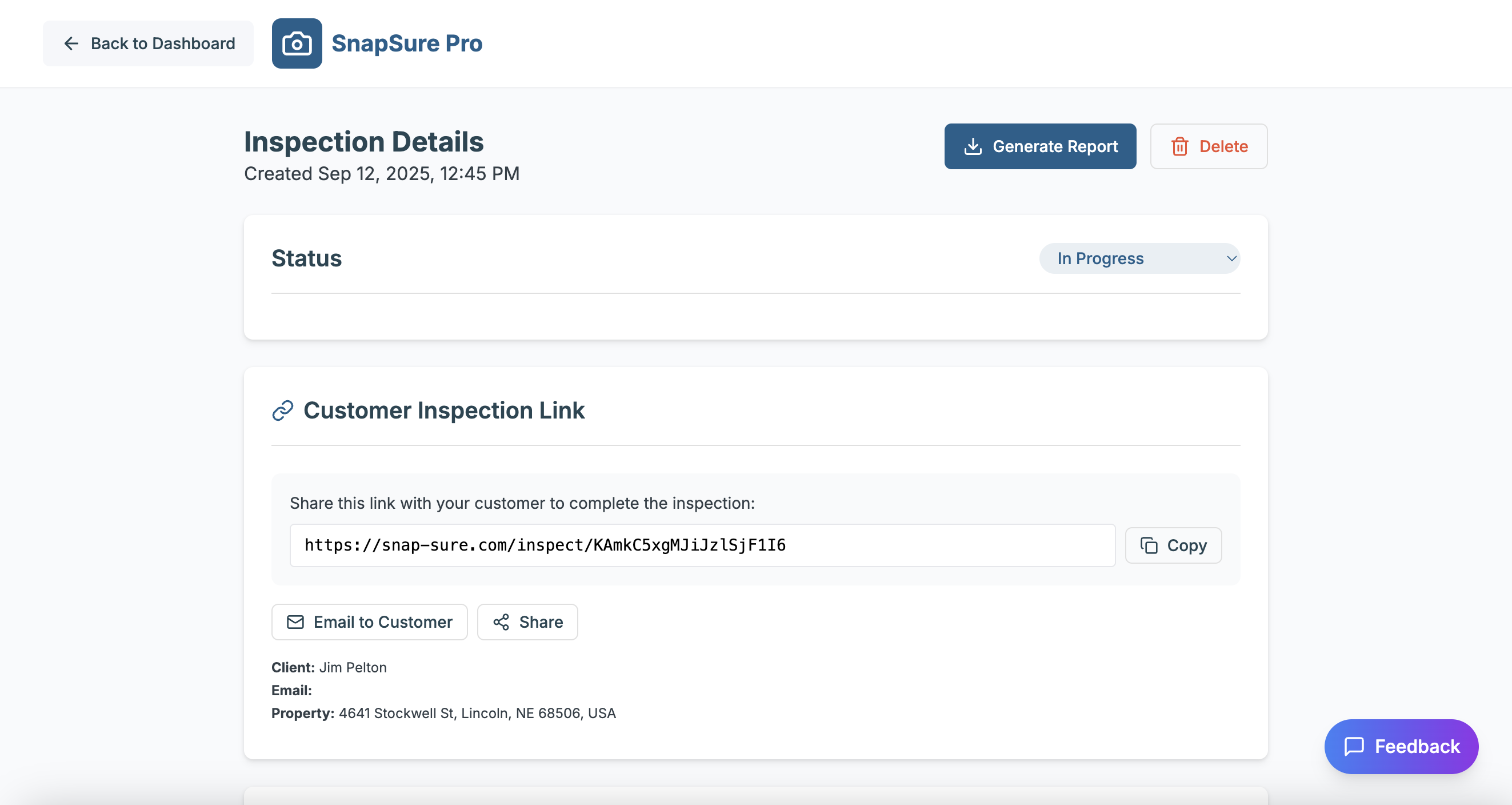The image size is (1512, 805).
Task: Open the Feedback widget
Action: pyautogui.click(x=1401, y=746)
